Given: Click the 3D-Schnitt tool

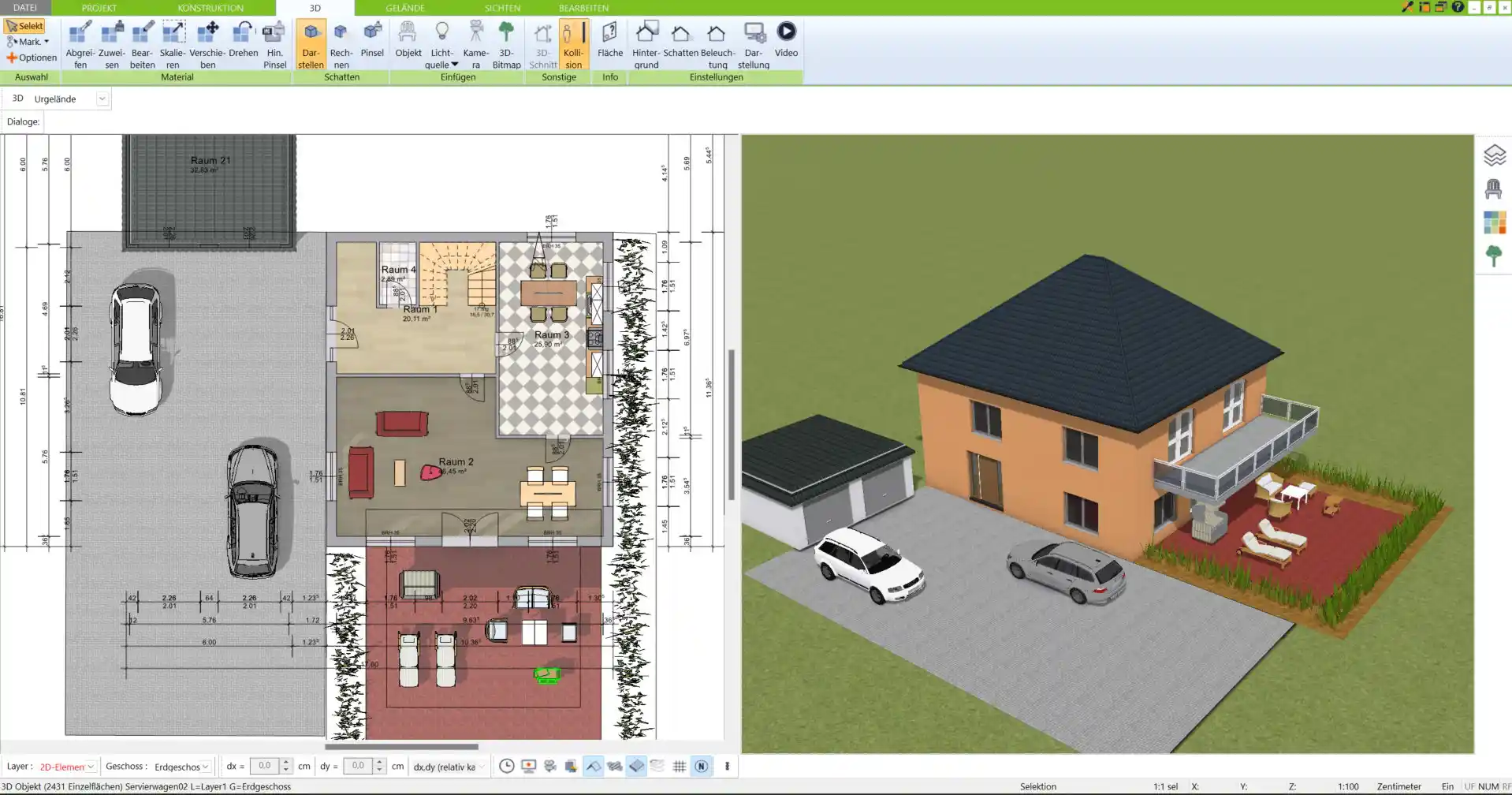Looking at the screenshot, I should [542, 45].
